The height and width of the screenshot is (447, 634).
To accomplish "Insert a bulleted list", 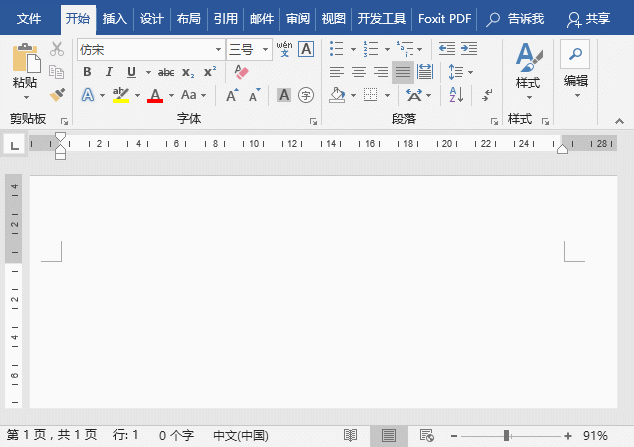I will click(x=336, y=49).
